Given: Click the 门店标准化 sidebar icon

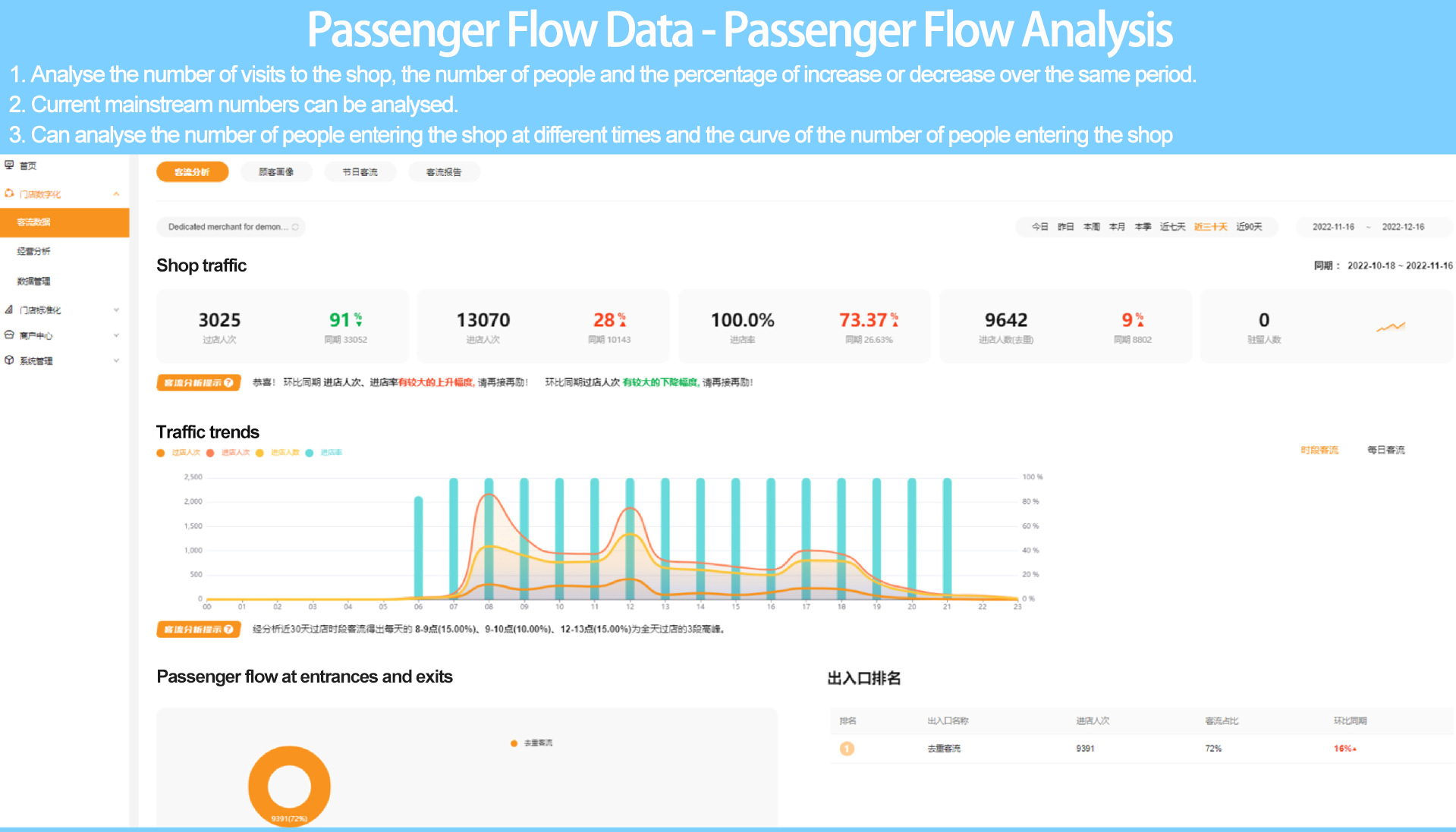Looking at the screenshot, I should coord(9,309).
